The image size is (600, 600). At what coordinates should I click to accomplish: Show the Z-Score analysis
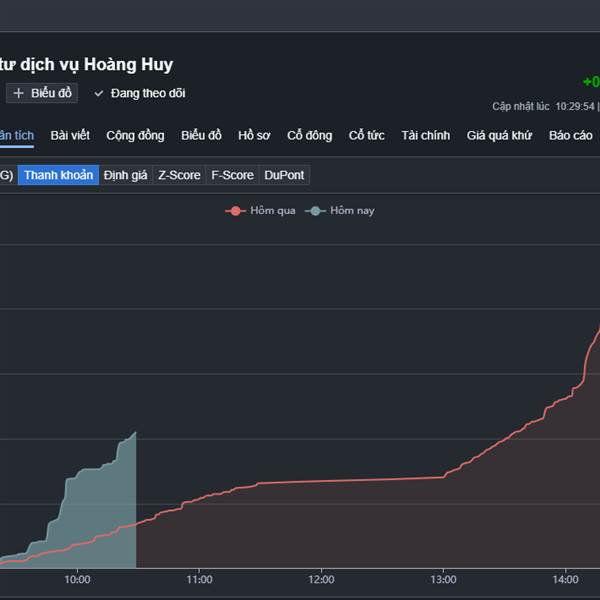tap(179, 175)
